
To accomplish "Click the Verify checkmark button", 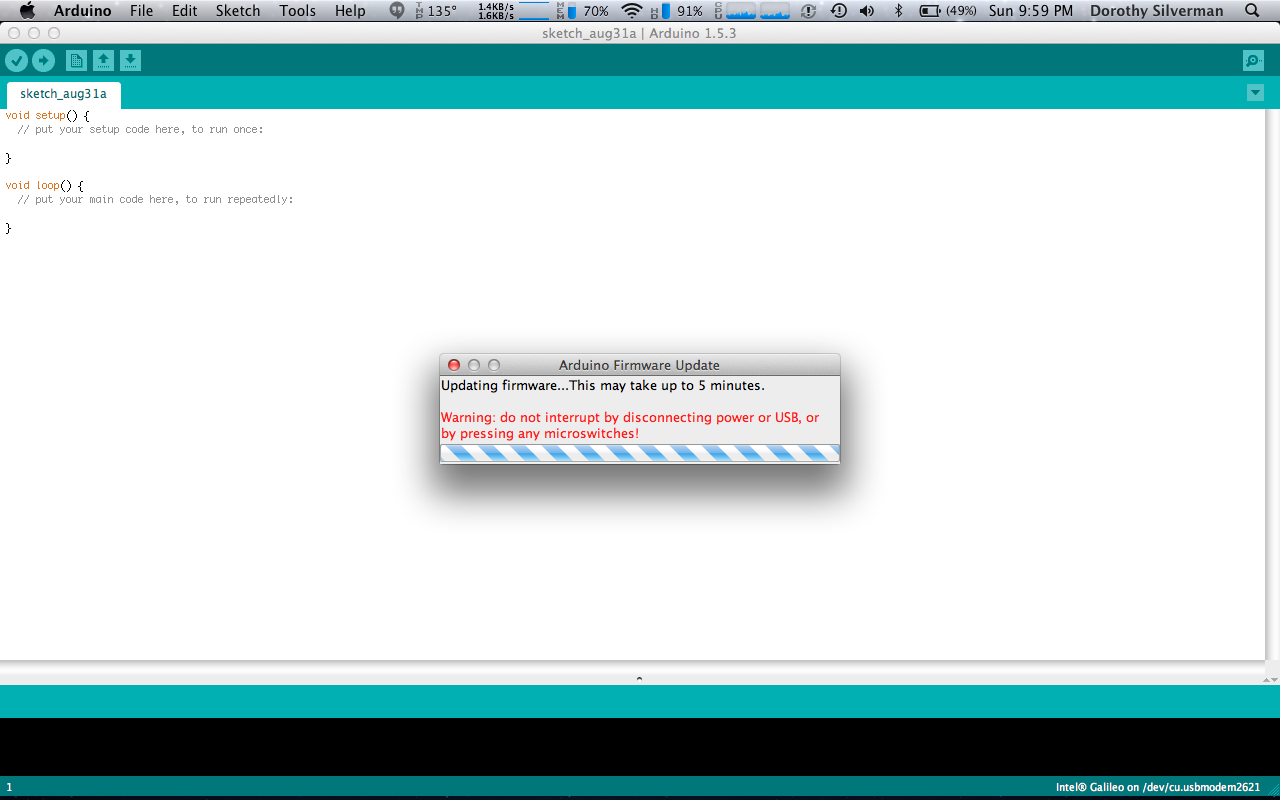I will click(16, 61).
